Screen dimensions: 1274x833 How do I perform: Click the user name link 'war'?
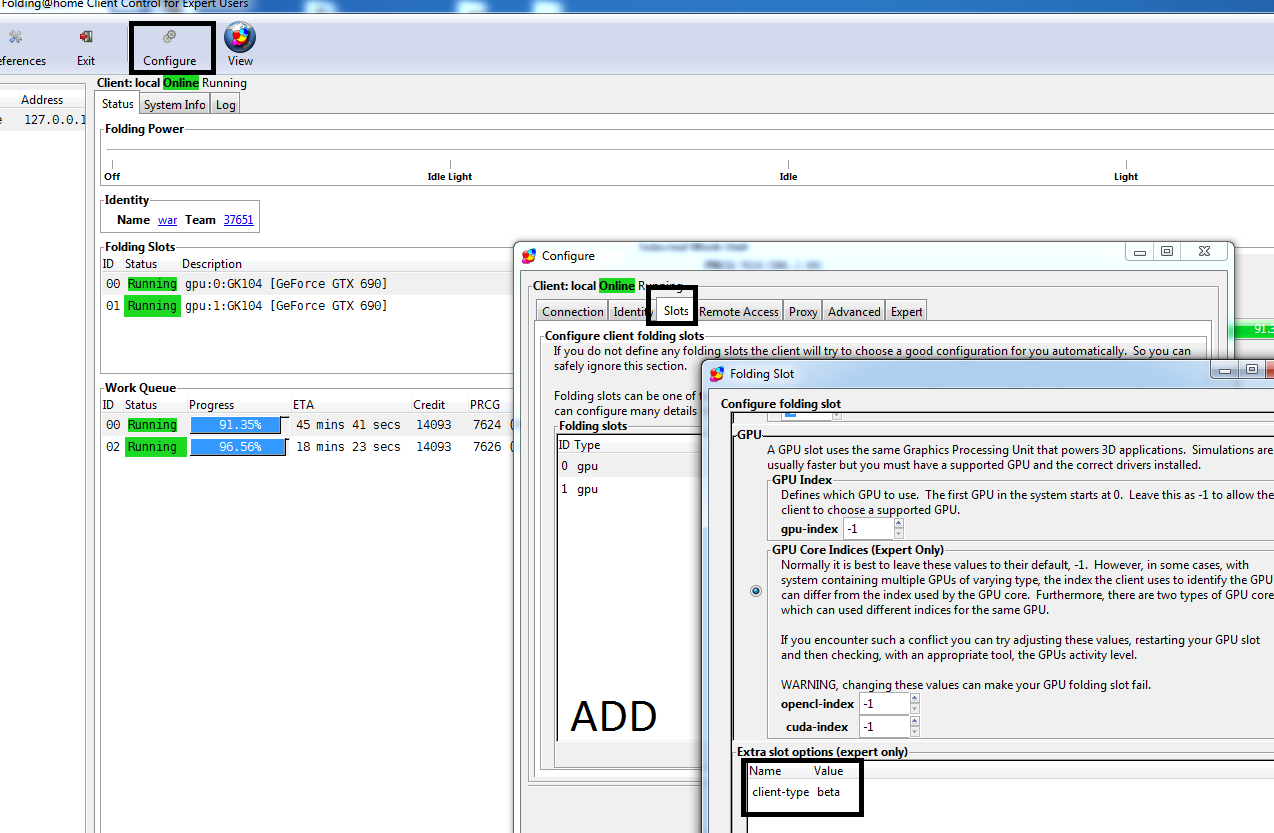pyautogui.click(x=167, y=220)
